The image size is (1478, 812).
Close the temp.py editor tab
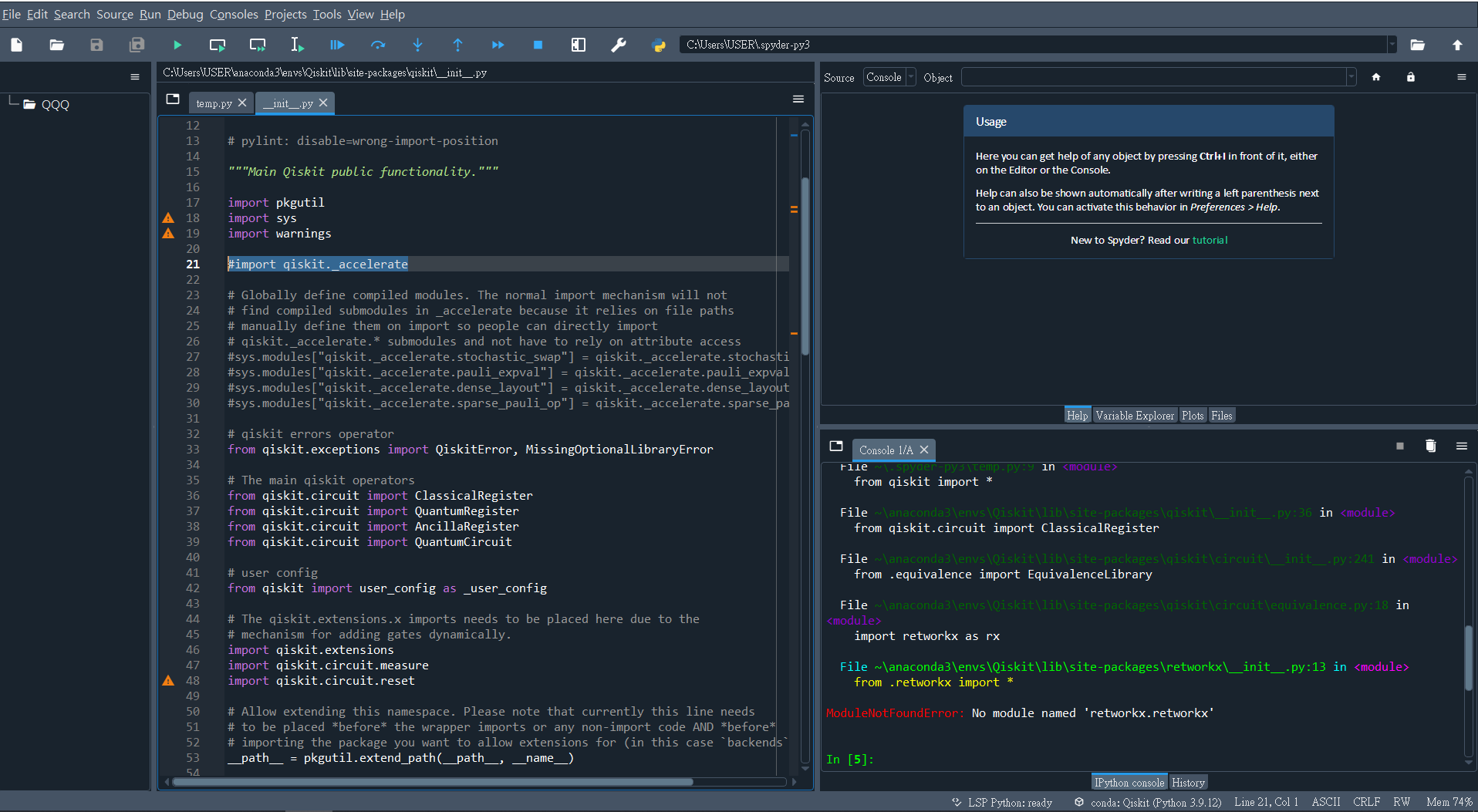point(242,103)
